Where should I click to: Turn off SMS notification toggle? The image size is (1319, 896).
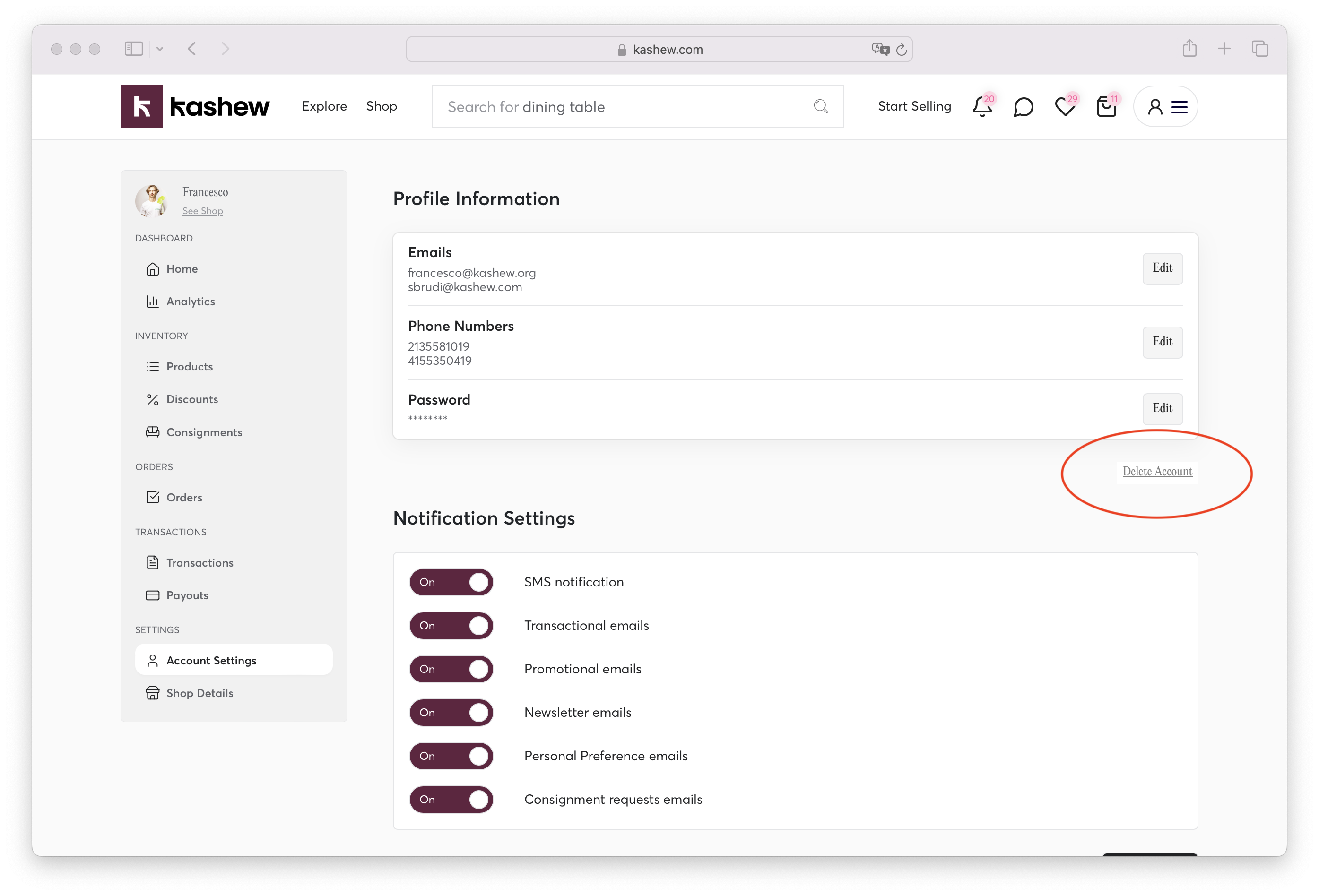coord(451,582)
